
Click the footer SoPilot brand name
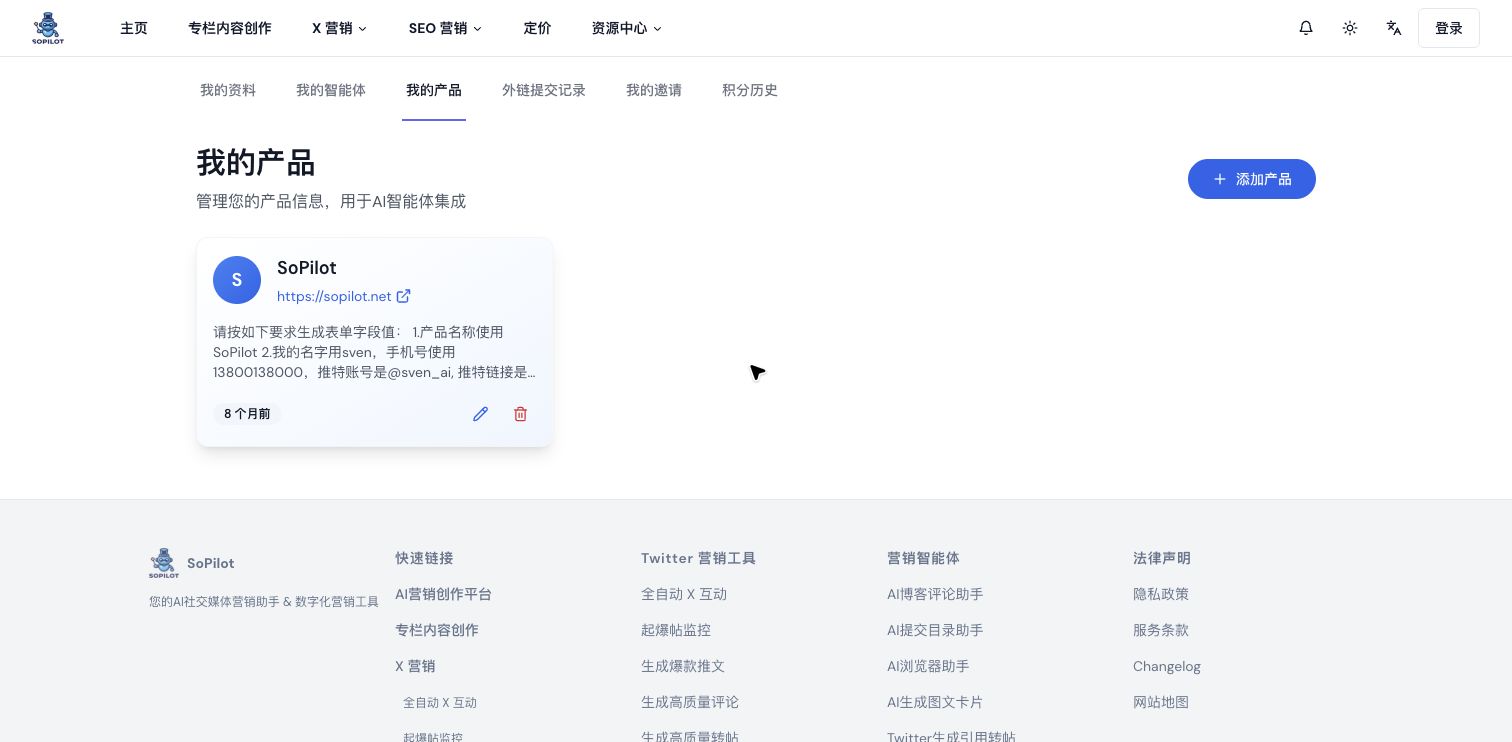[x=211, y=563]
